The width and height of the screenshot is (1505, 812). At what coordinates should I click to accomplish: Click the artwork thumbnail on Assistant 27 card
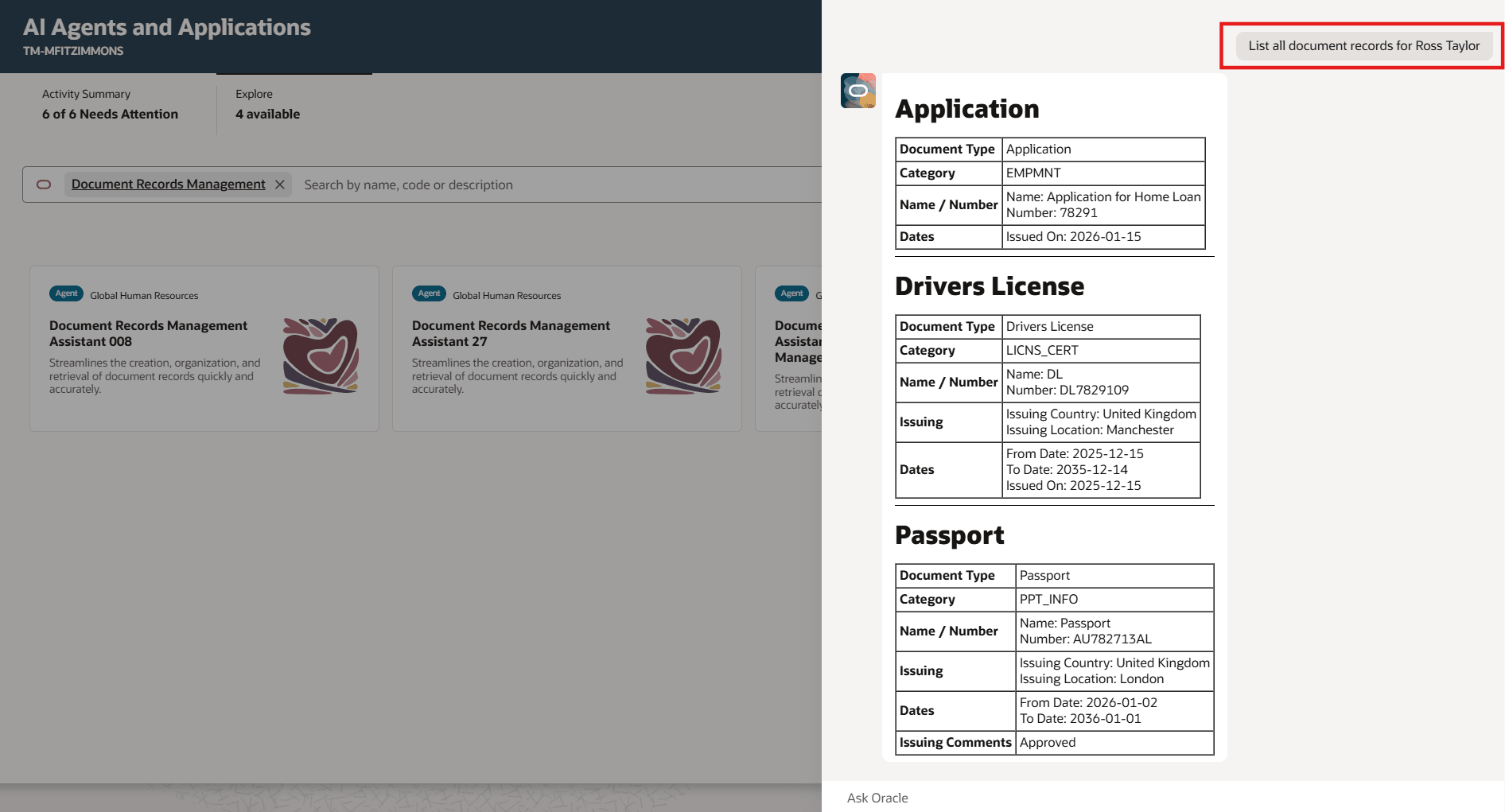[x=682, y=355]
